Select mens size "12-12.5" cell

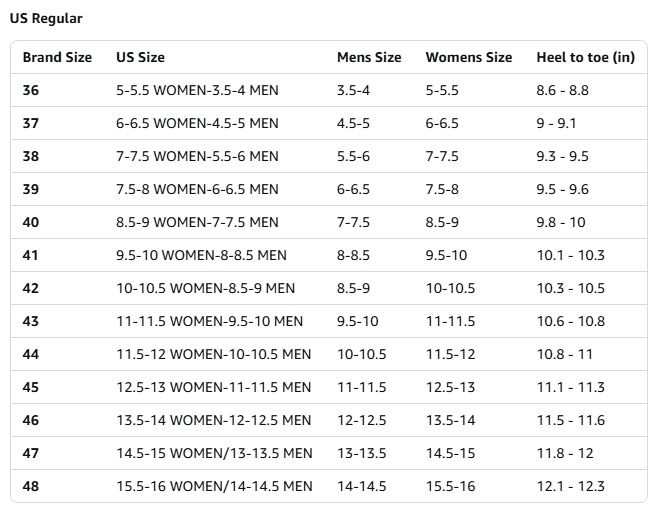[x=361, y=420]
